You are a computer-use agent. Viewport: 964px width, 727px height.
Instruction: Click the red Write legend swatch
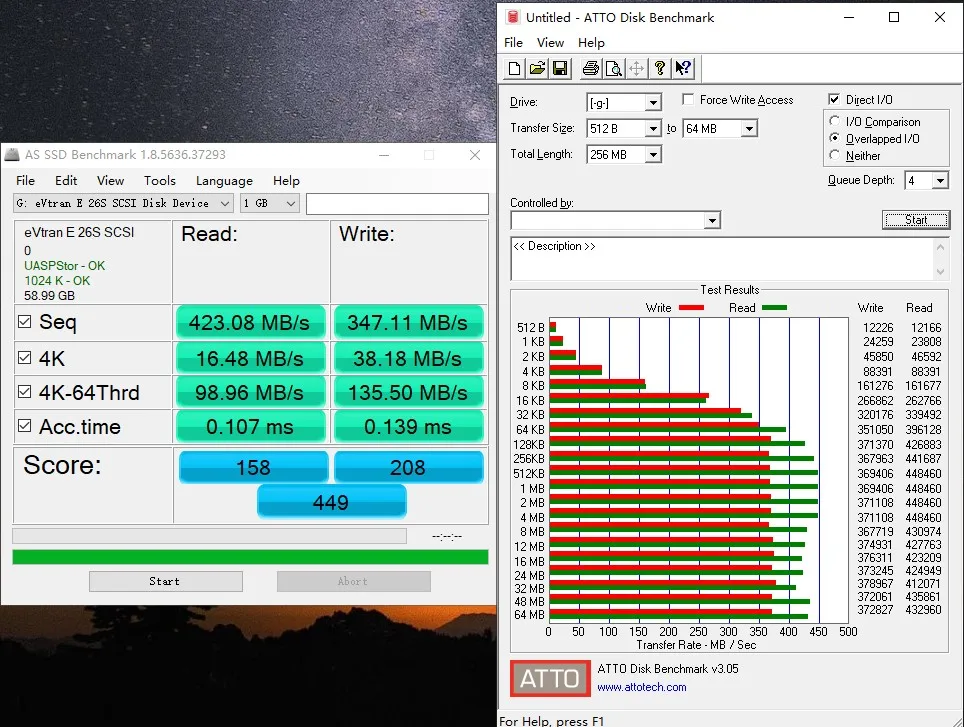click(x=691, y=308)
